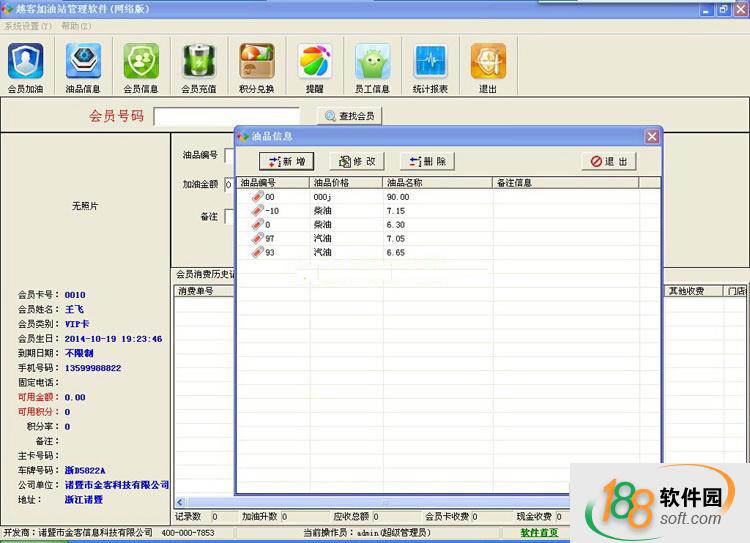The image size is (750, 543).
Task: Sort by the 油品价格 column header
Action: 346,183
